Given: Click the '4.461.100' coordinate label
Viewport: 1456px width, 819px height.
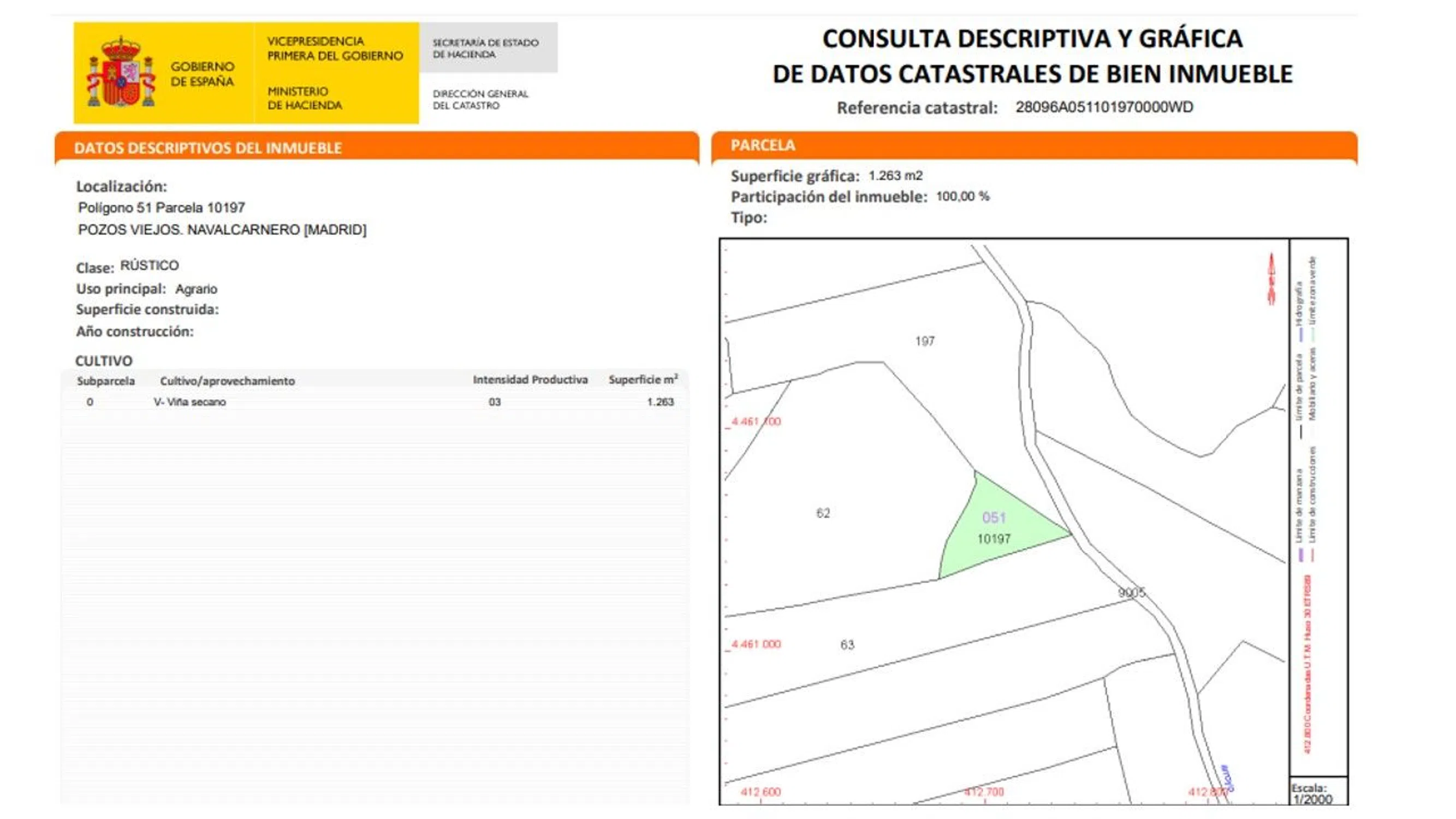Looking at the screenshot, I should 756,422.
